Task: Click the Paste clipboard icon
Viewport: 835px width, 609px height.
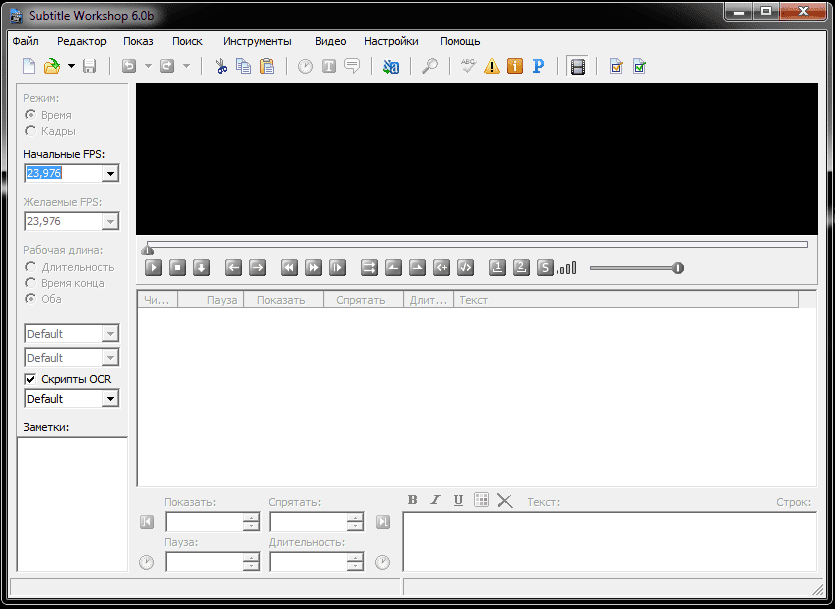Action: (x=267, y=67)
